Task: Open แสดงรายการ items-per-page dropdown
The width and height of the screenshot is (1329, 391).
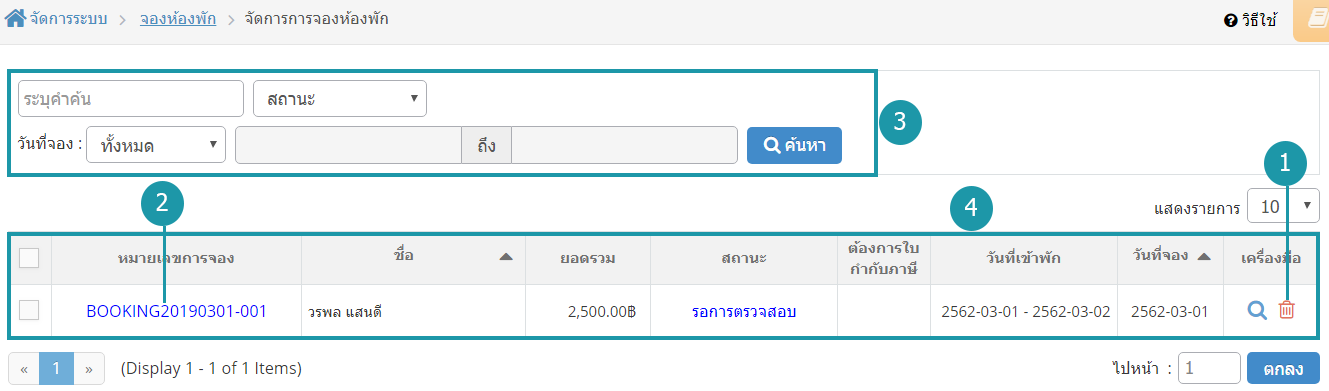Action: 1283,207
